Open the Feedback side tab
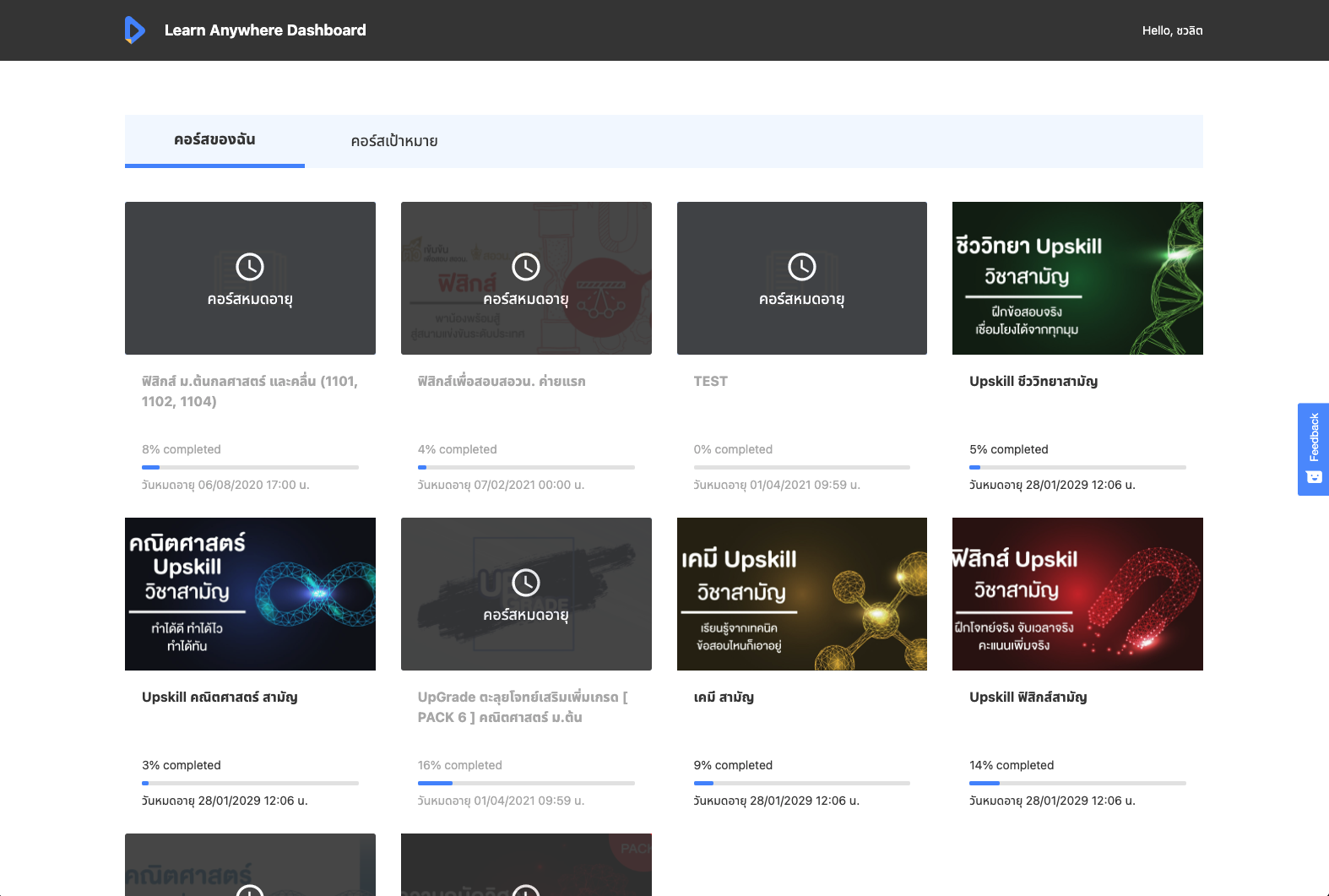This screenshot has width=1329, height=896. tap(1314, 437)
